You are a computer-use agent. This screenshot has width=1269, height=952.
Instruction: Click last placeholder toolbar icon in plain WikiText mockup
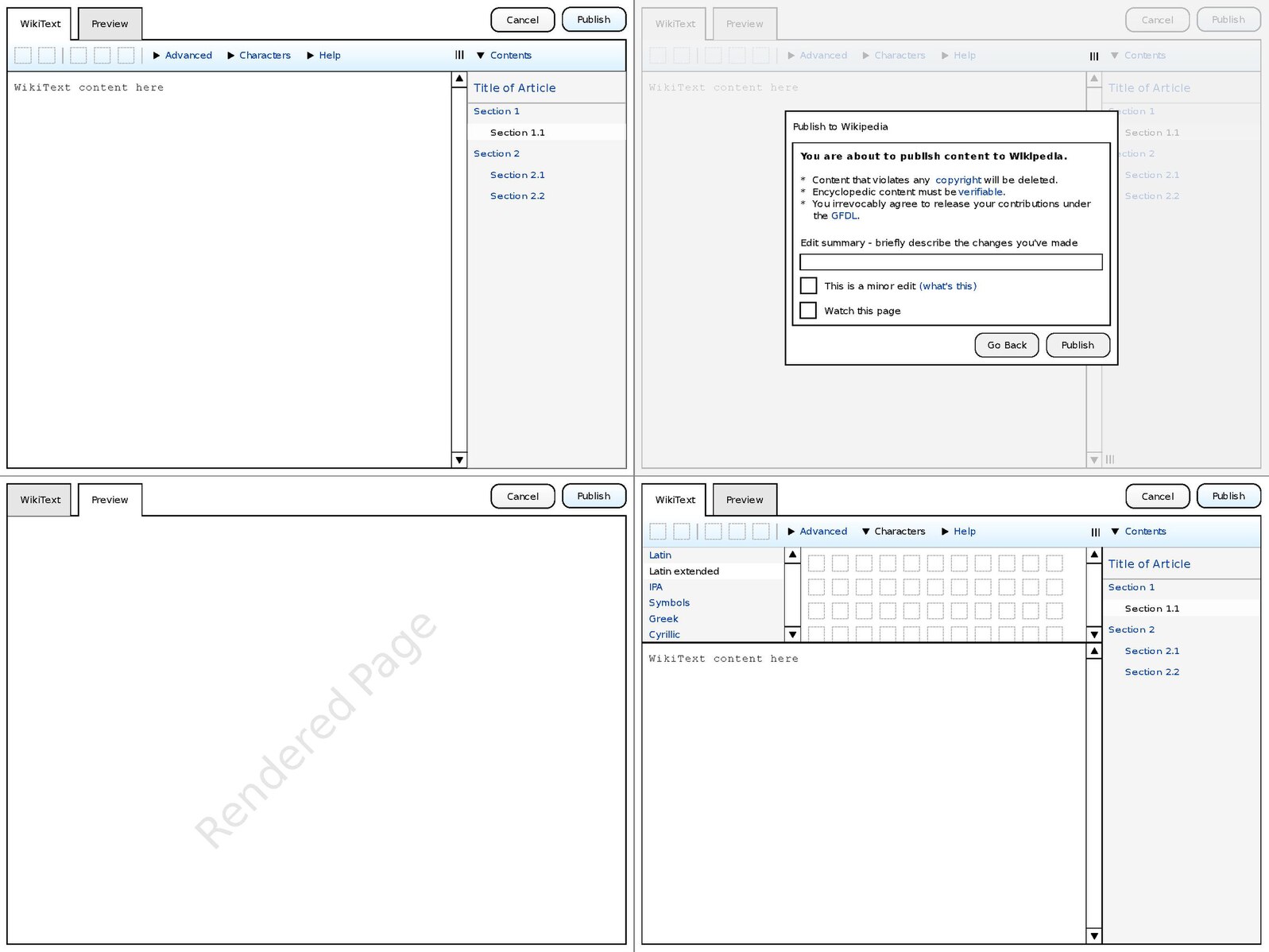126,55
